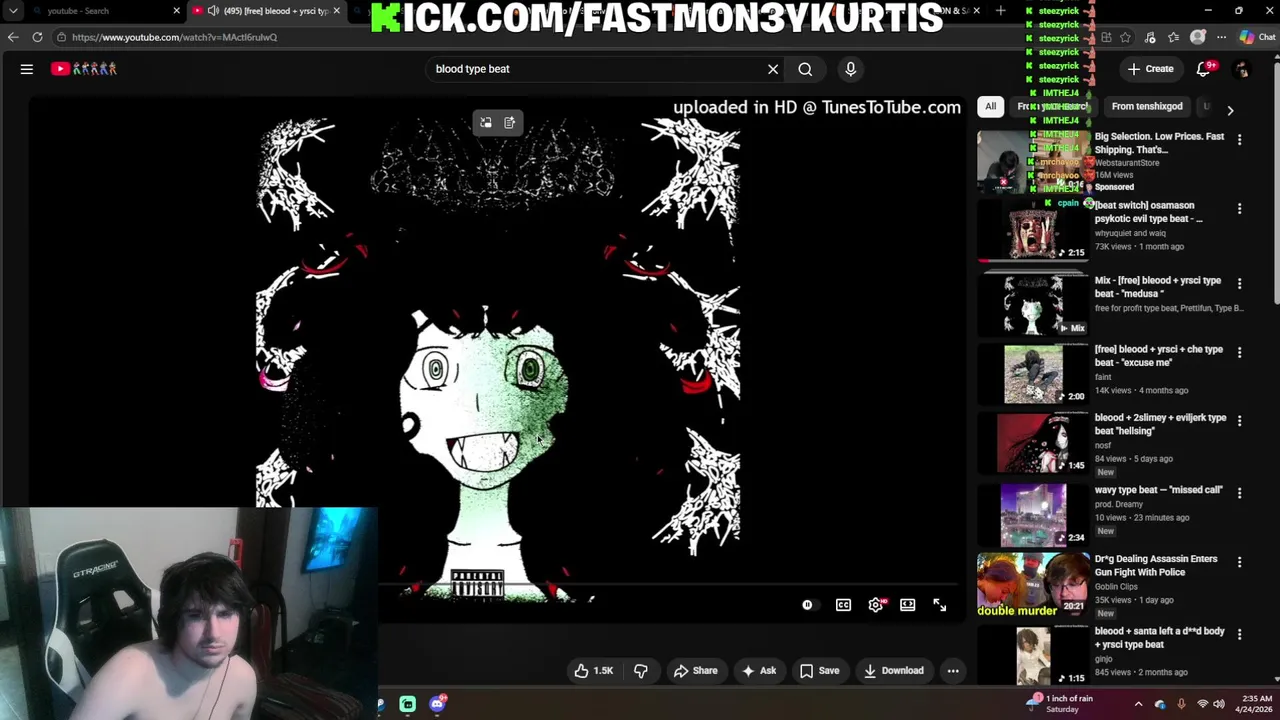Image resolution: width=1280 pixels, height=720 pixels.
Task: Open the browser profile icon
Action: click(x=1198, y=37)
